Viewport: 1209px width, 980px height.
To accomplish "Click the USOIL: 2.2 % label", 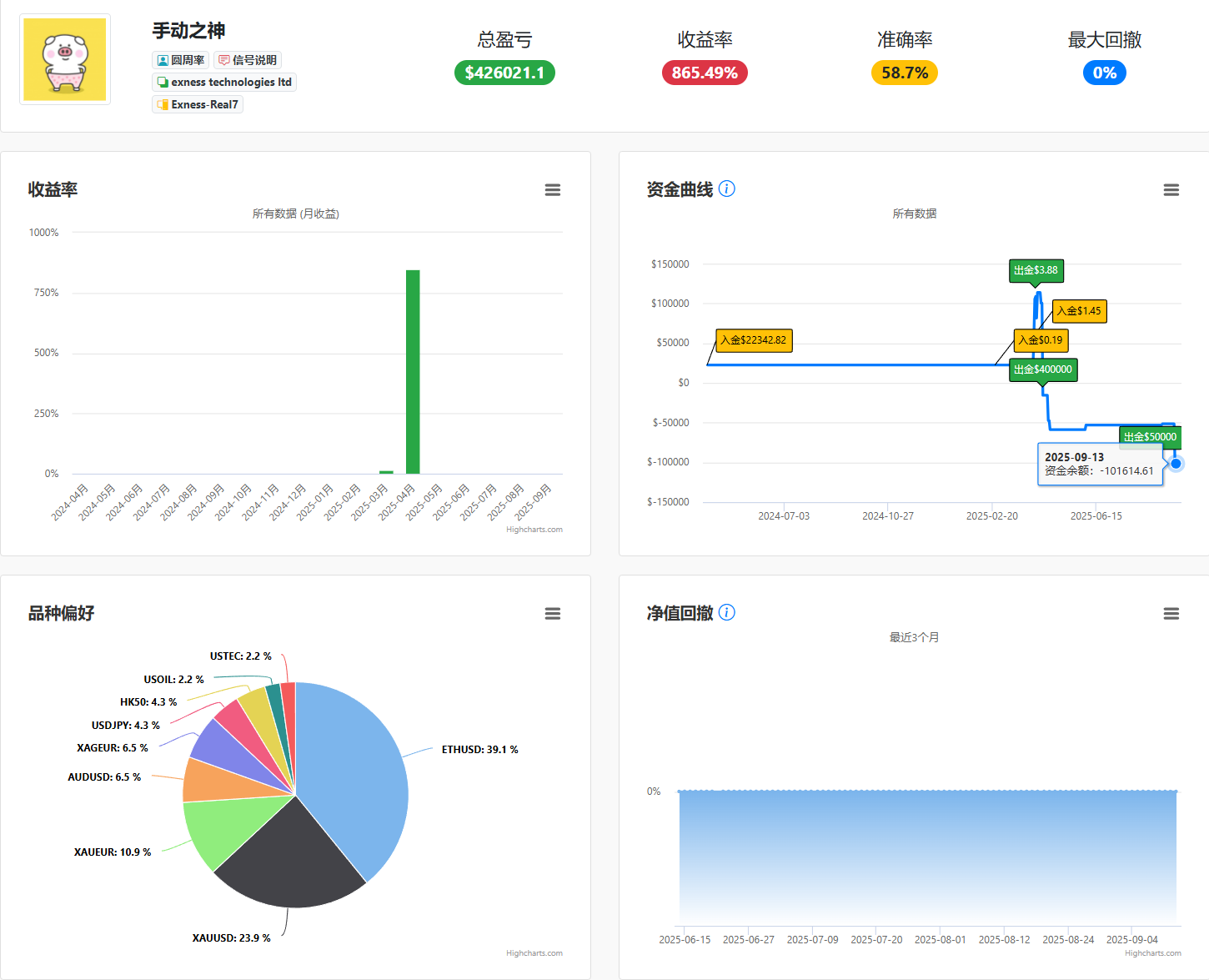I will pyautogui.click(x=174, y=680).
